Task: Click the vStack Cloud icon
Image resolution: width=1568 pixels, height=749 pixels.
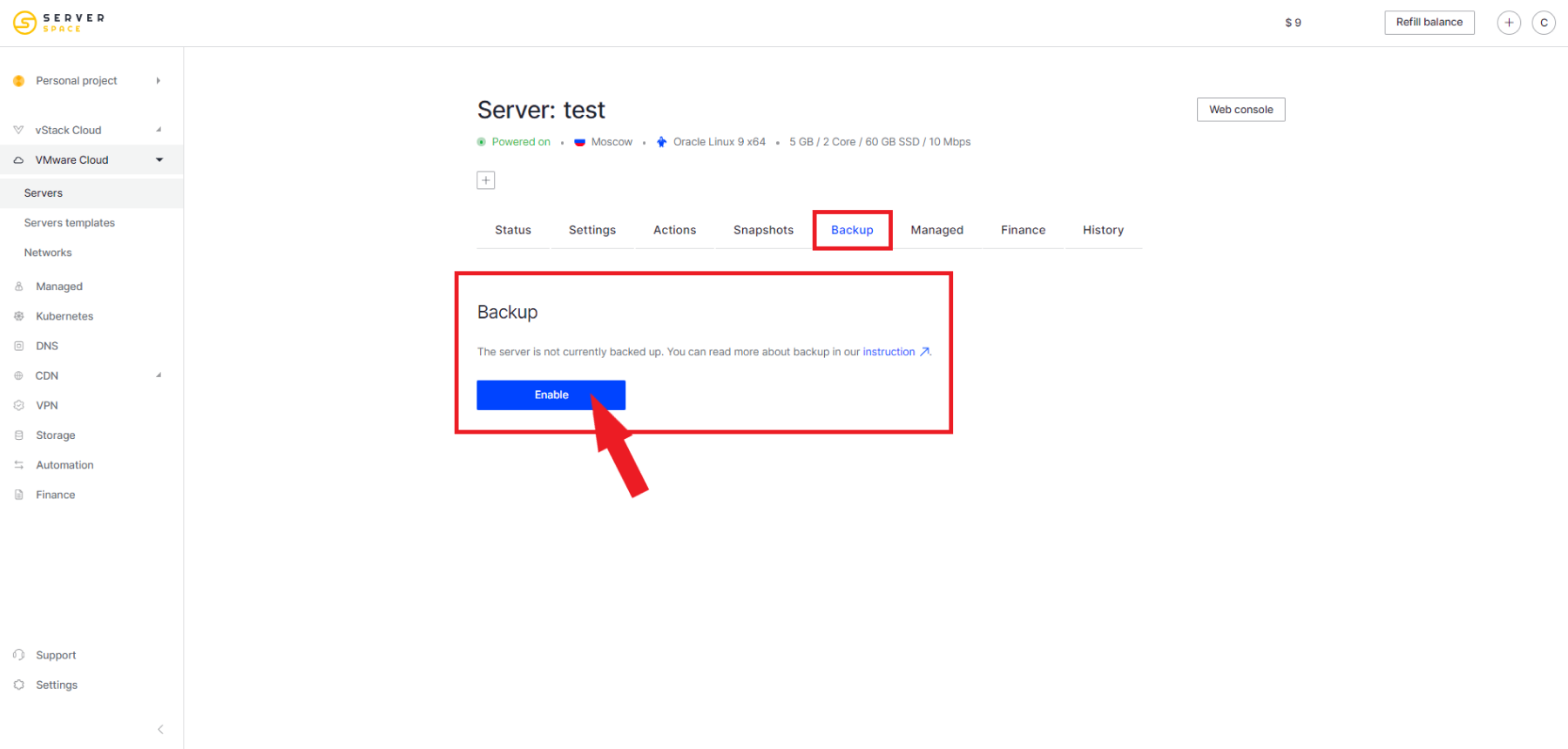Action: click(x=18, y=130)
